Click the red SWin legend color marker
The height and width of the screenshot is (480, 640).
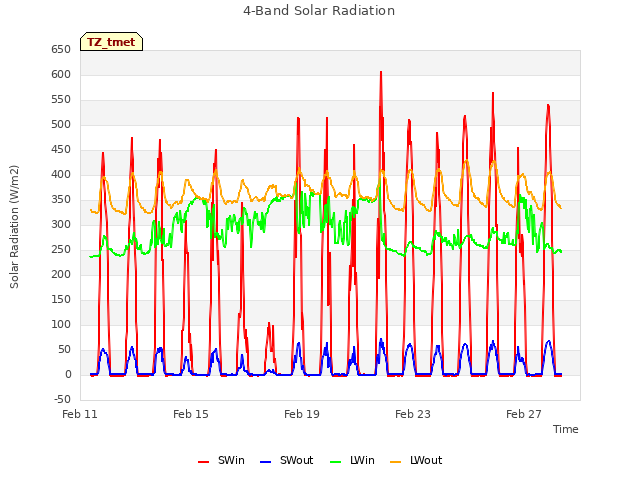(203, 462)
